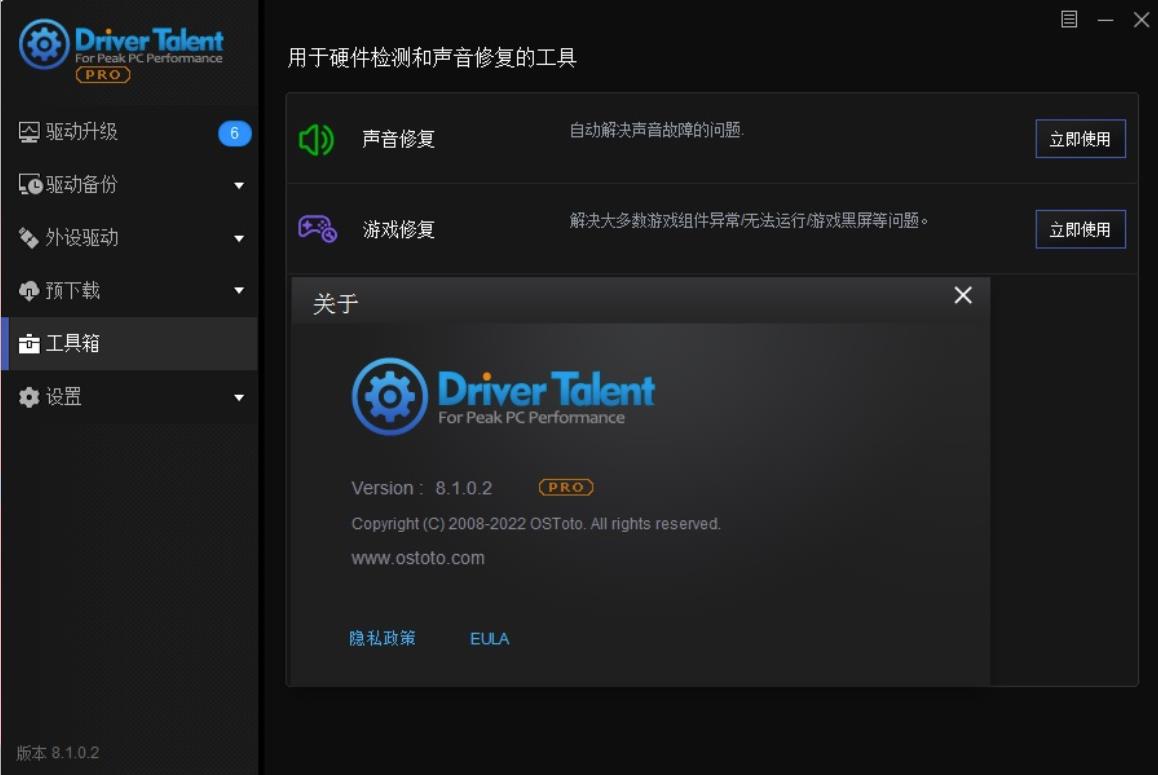Open the 驱动备份 sidebar section

pyautogui.click(x=130, y=185)
